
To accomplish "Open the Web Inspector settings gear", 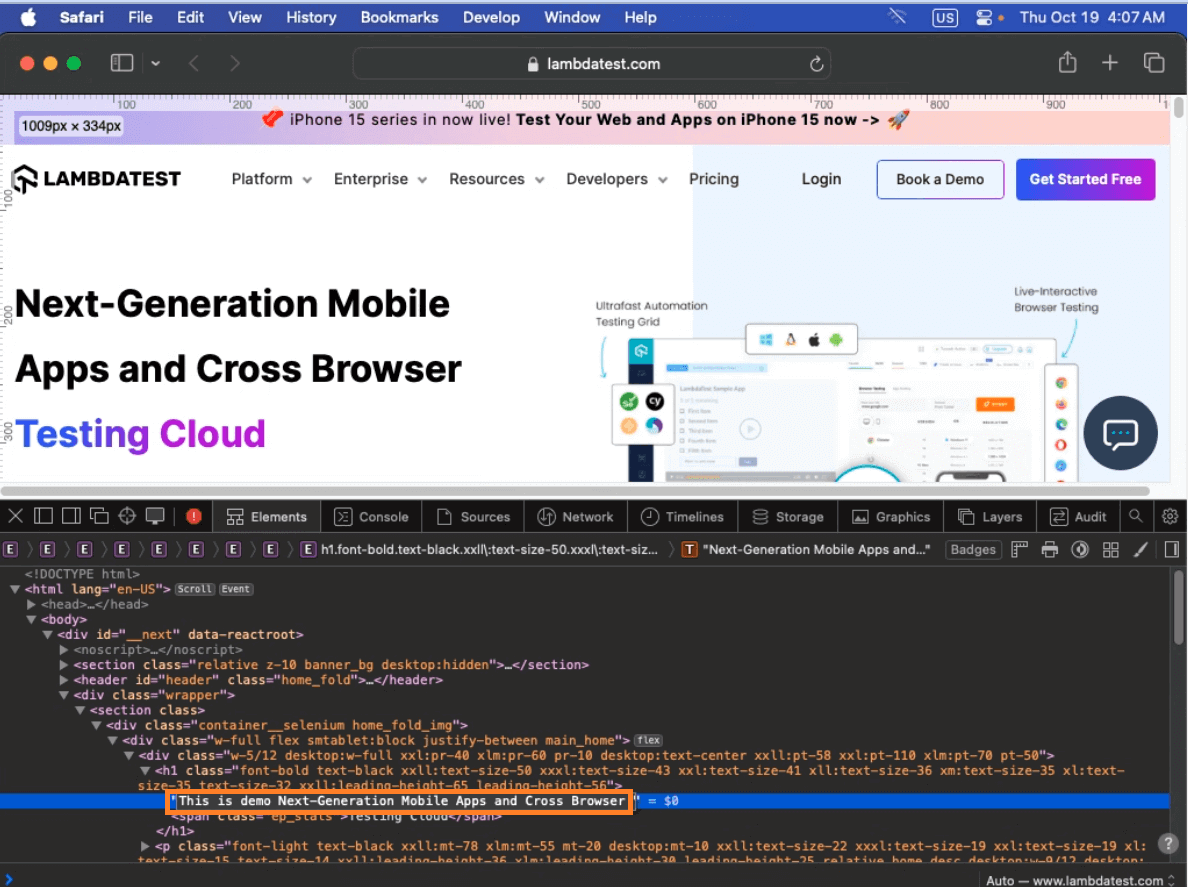I will [1170, 516].
